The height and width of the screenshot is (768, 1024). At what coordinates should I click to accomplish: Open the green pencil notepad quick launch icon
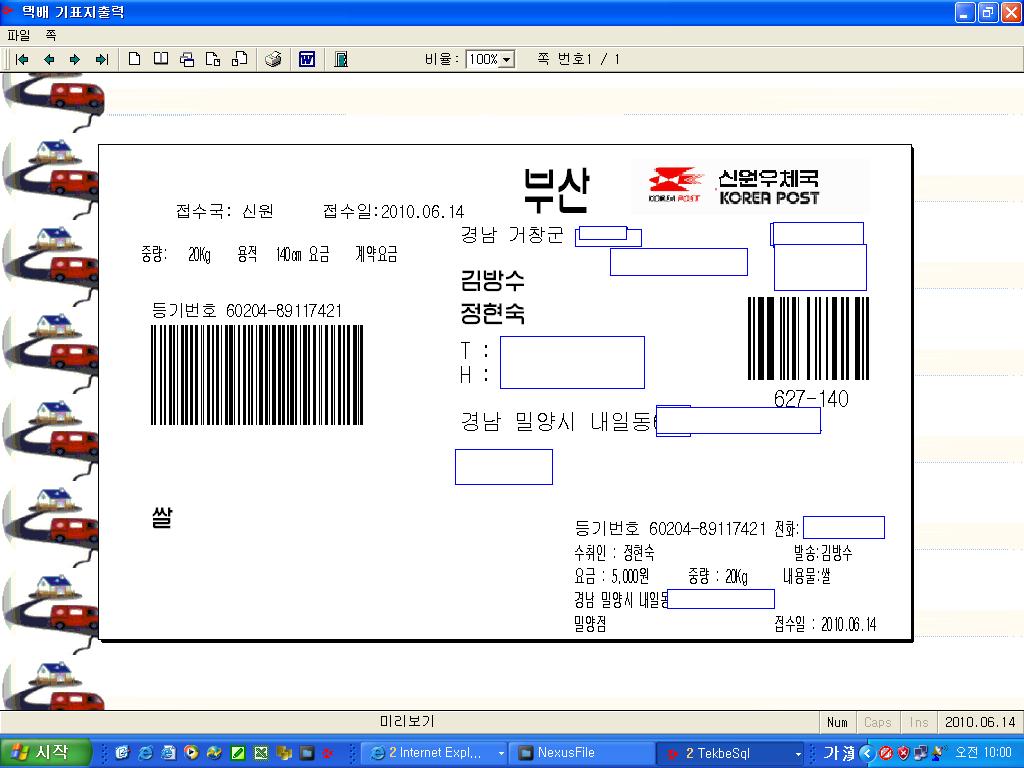pos(238,753)
